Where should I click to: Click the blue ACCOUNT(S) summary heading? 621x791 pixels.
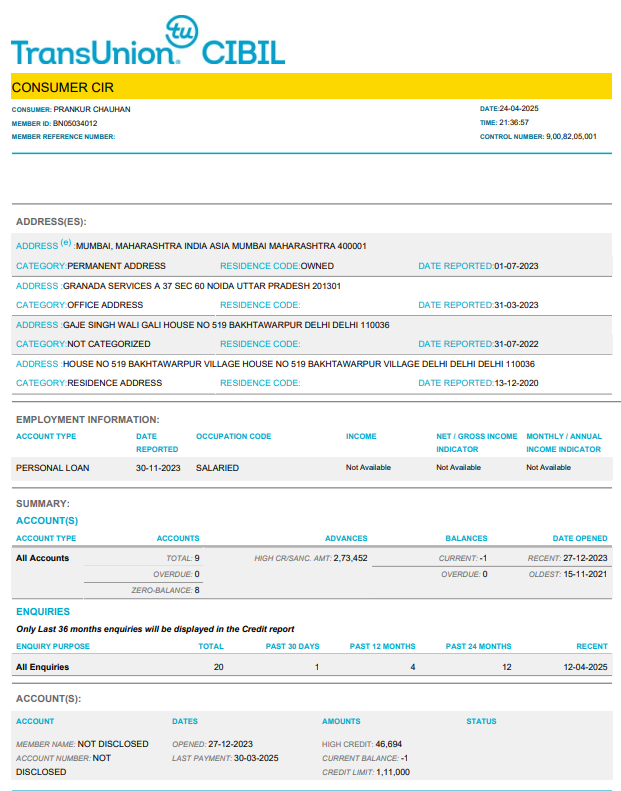coord(47,521)
